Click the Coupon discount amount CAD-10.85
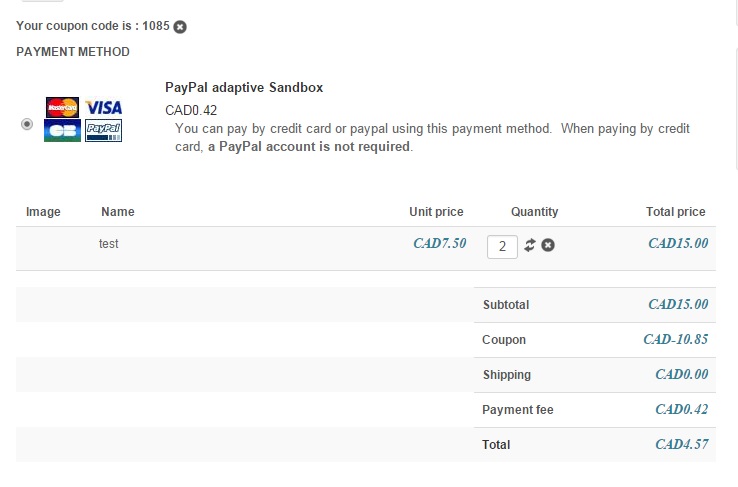This screenshot has width=738, height=487. tap(675, 340)
